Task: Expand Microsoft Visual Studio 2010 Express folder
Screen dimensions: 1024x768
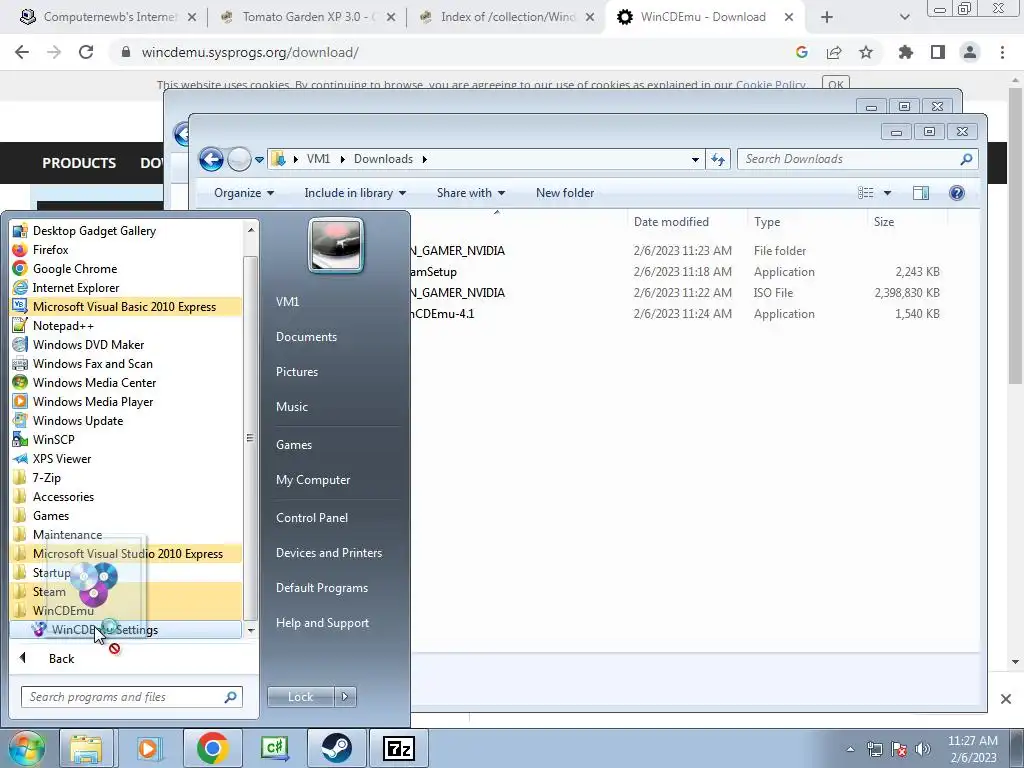Action: [x=127, y=553]
